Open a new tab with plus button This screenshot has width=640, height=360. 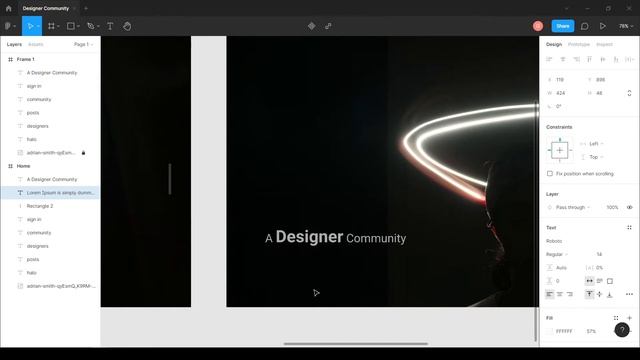point(86,8)
